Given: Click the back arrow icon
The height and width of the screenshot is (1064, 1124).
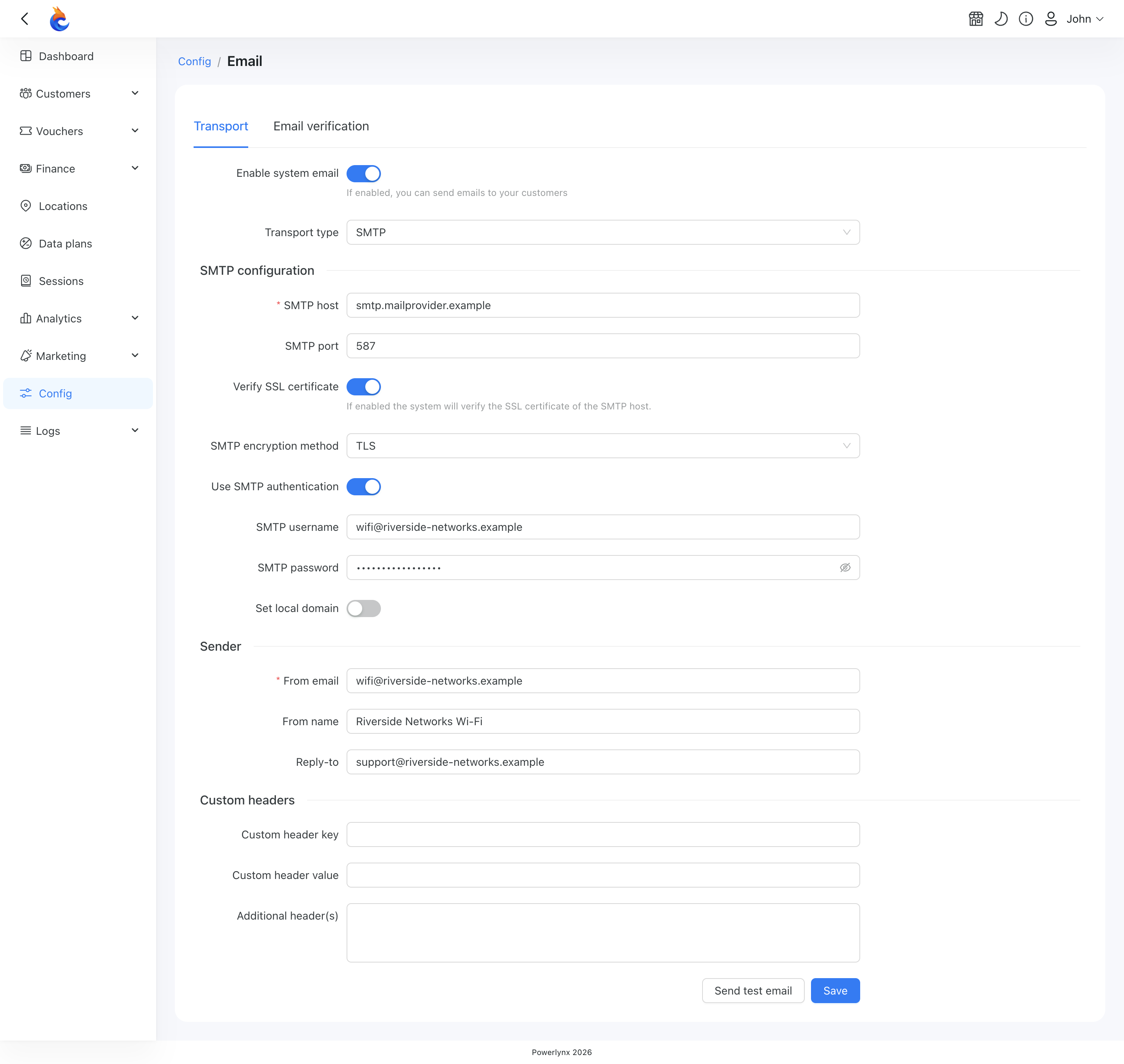Looking at the screenshot, I should pos(25,19).
